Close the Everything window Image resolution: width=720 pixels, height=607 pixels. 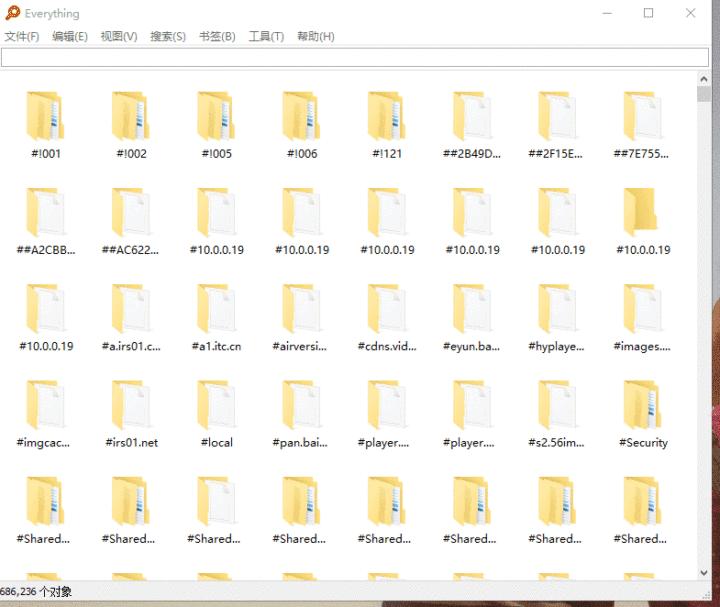click(690, 13)
